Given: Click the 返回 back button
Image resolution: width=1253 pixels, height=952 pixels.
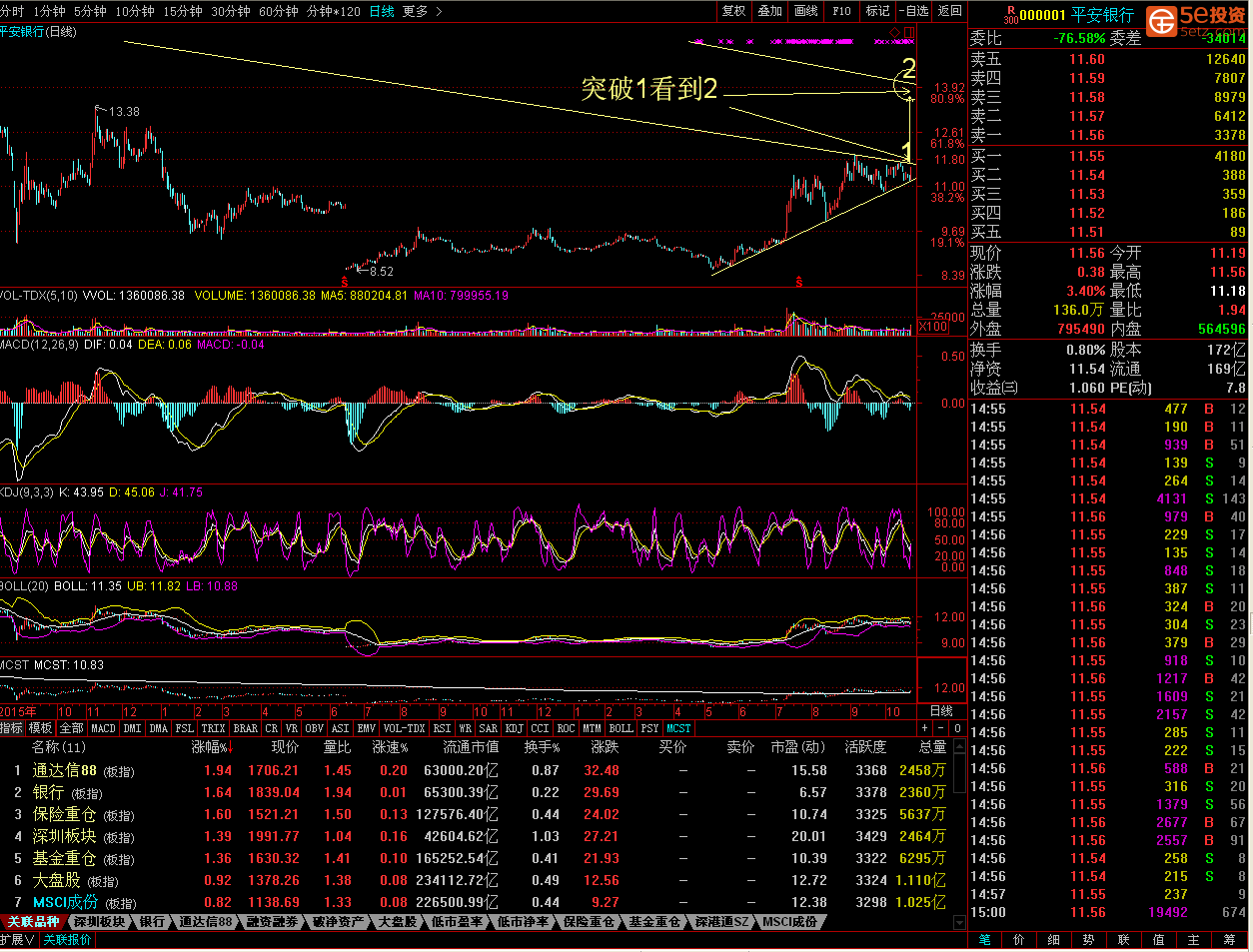Looking at the screenshot, I should pyautogui.click(x=950, y=11).
